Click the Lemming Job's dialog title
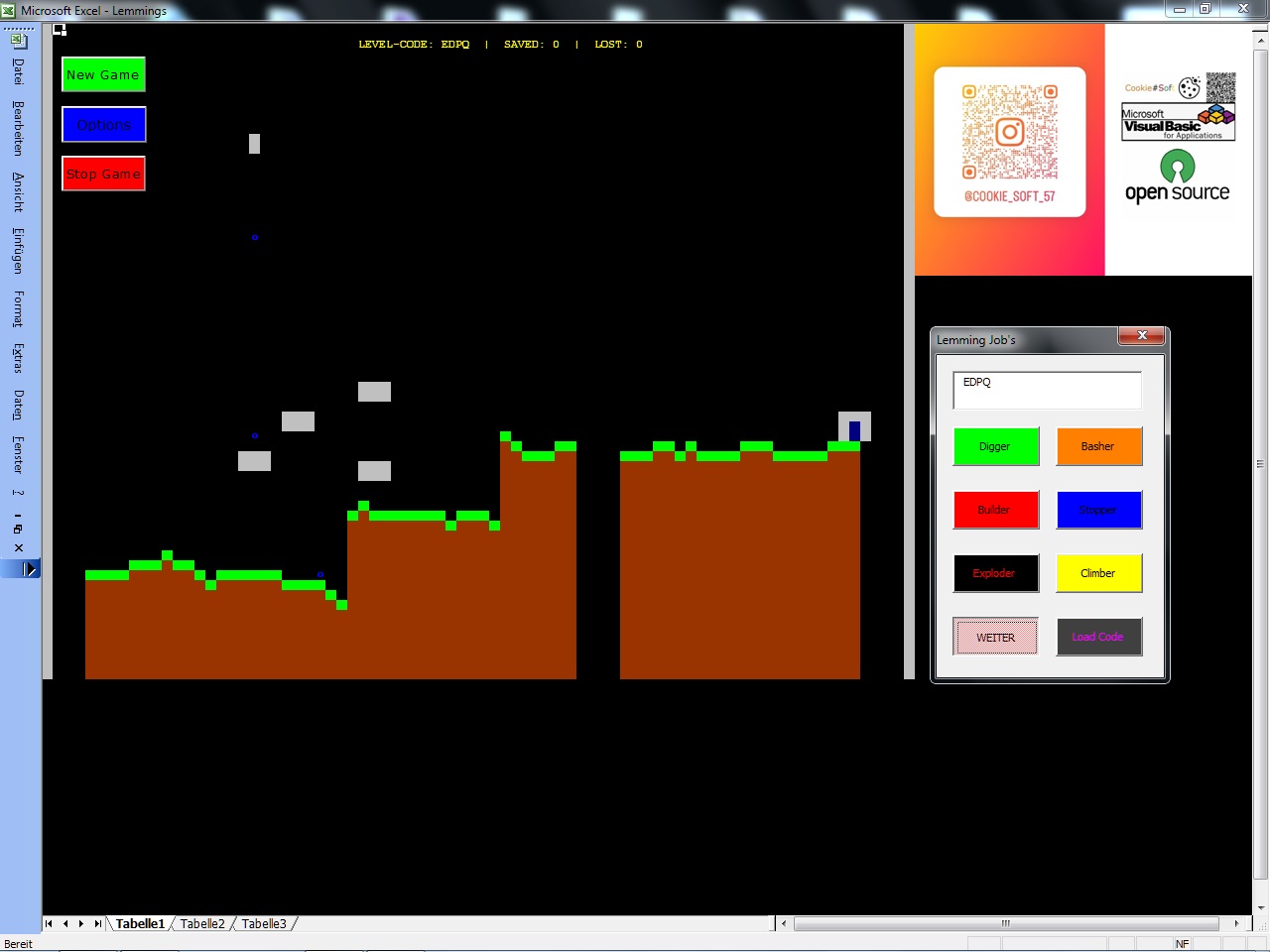Viewport: 1270px width, 952px height. 976,340
